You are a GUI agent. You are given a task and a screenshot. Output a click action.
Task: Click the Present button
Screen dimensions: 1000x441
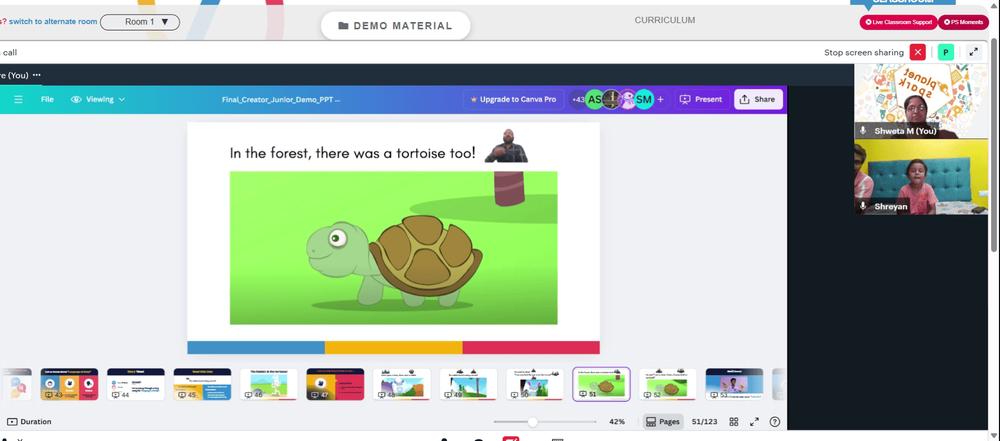(x=702, y=100)
